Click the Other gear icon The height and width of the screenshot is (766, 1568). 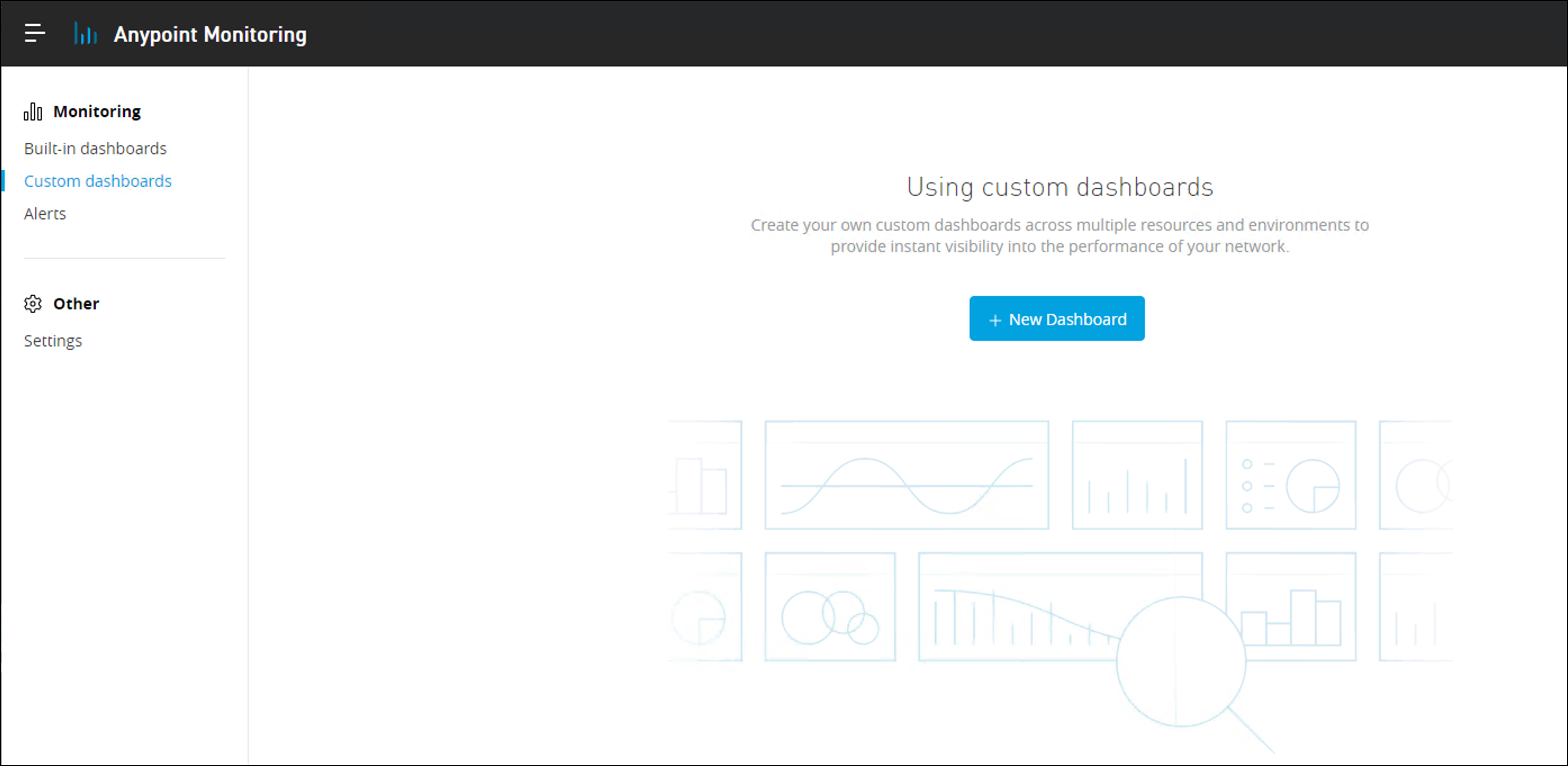(33, 303)
